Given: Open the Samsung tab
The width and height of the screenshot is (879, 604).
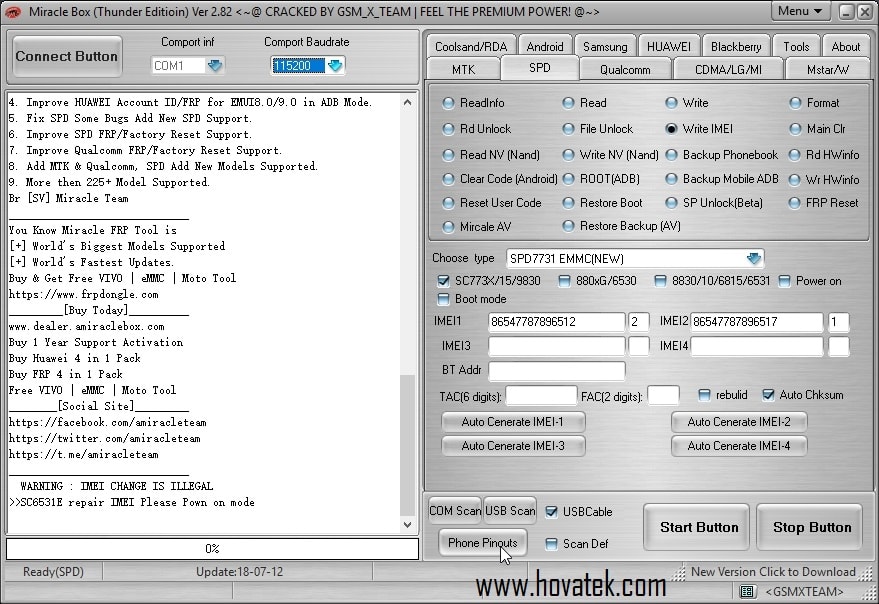Looking at the screenshot, I should click(x=605, y=47).
